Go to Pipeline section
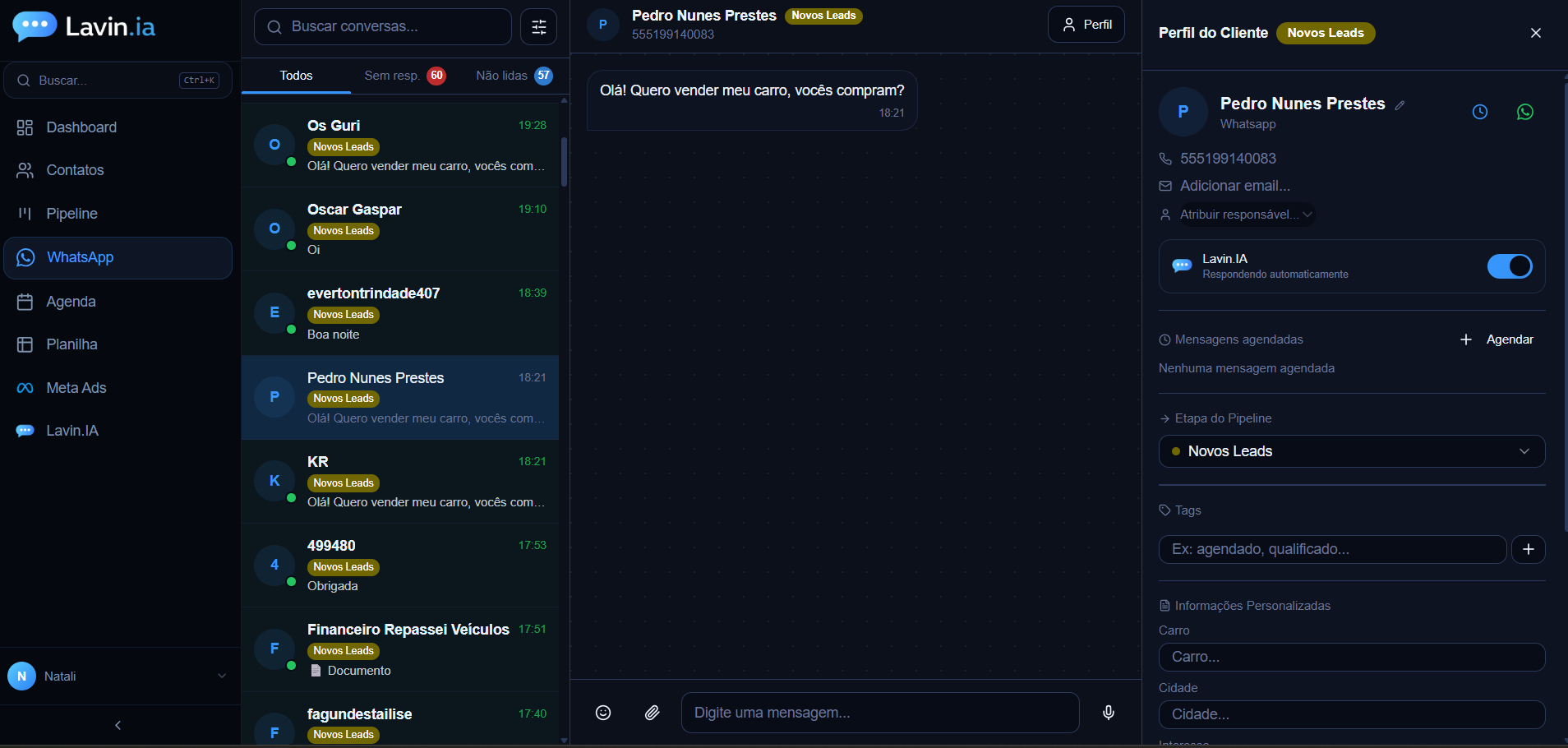The height and width of the screenshot is (748, 1568). pos(118,214)
